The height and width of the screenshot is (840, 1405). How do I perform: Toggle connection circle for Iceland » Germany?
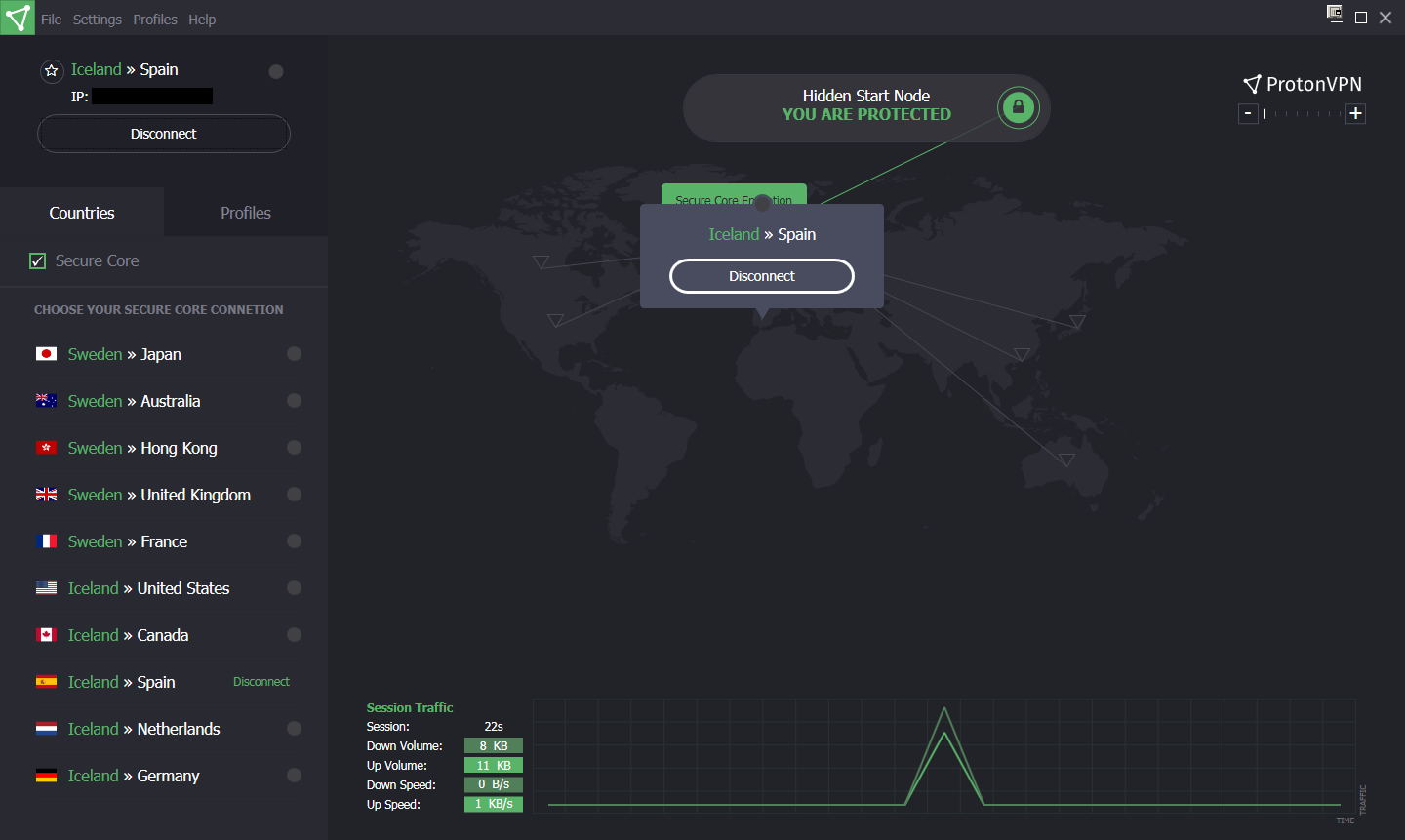tap(294, 776)
